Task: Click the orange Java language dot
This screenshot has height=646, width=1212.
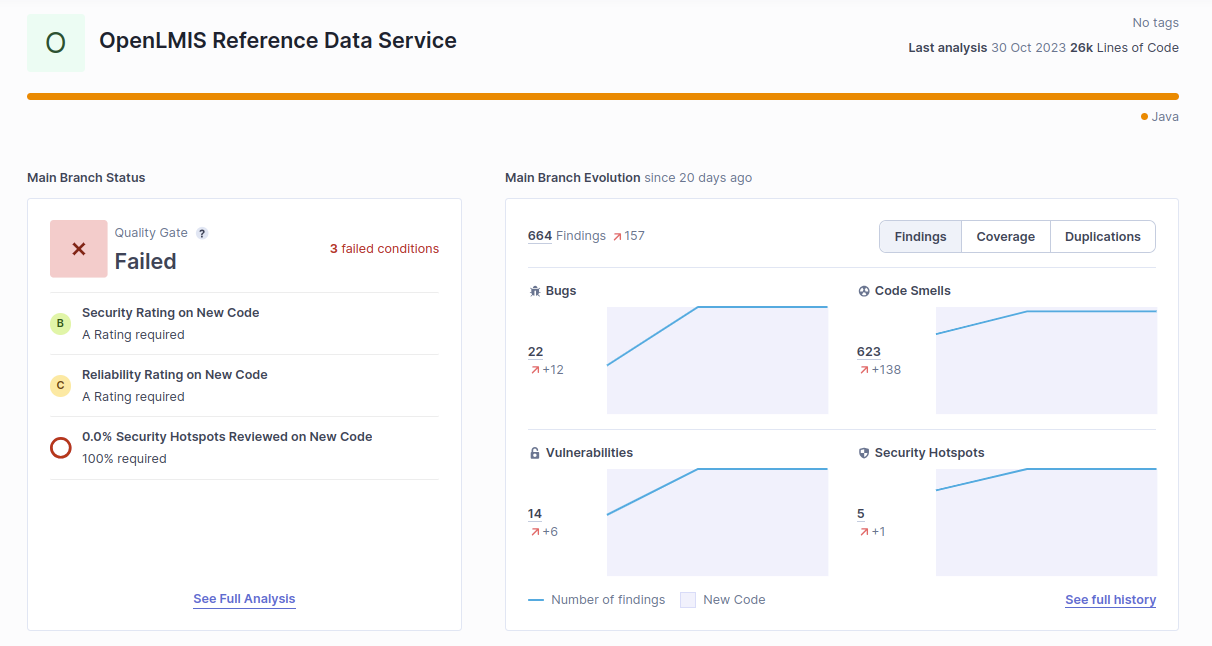Action: point(1144,117)
